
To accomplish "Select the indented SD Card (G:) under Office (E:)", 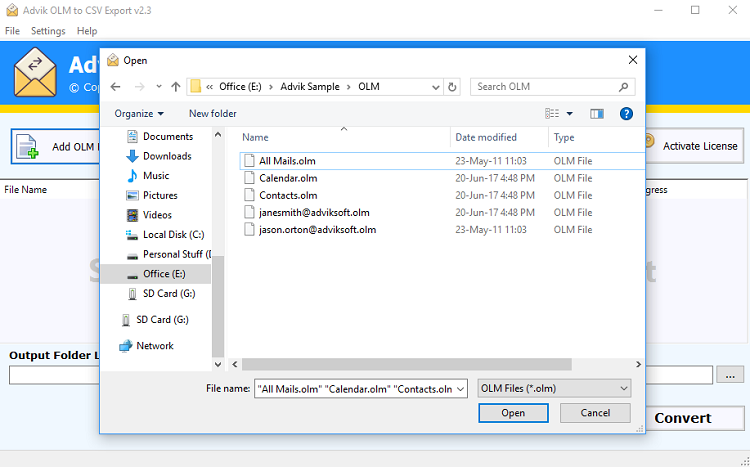I will click(x=169, y=293).
